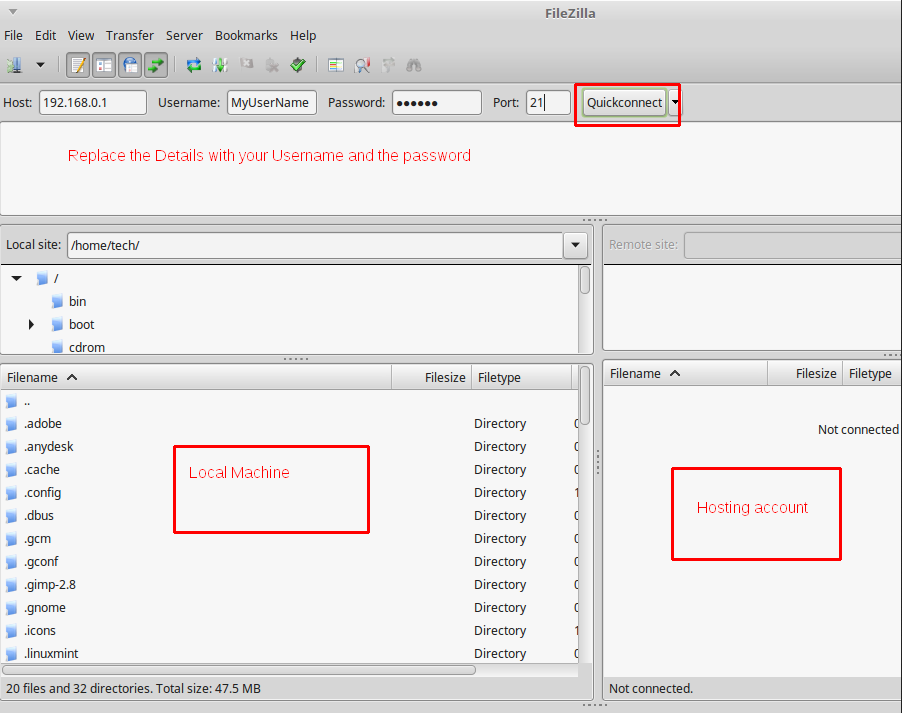The width and height of the screenshot is (902, 713).
Task: Toggle the directory comparison icon
Action: click(x=336, y=65)
